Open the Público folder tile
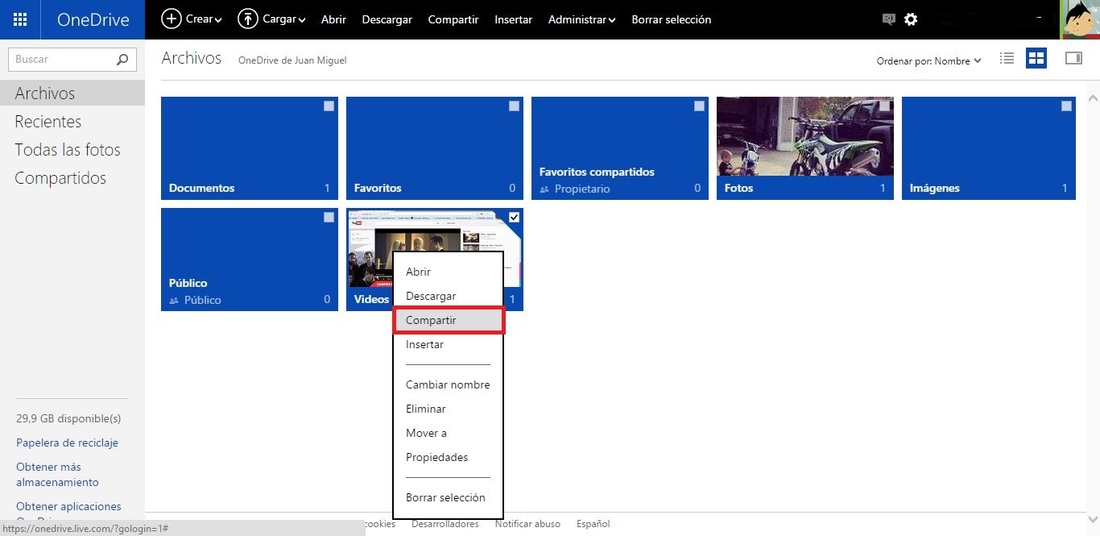Image resolution: width=1100 pixels, height=536 pixels. (x=249, y=259)
